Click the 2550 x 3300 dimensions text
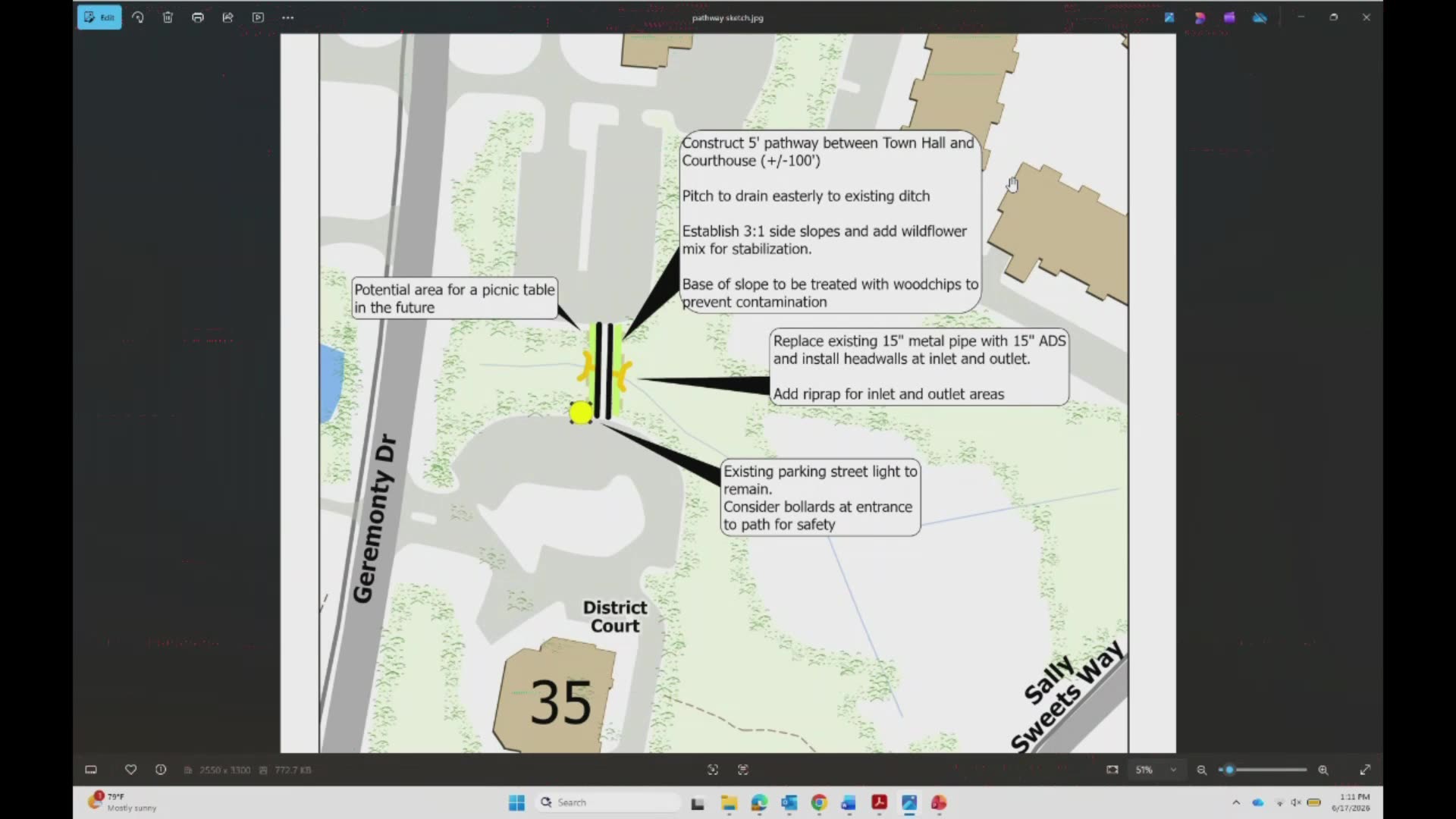Image resolution: width=1456 pixels, height=819 pixels. pos(224,770)
